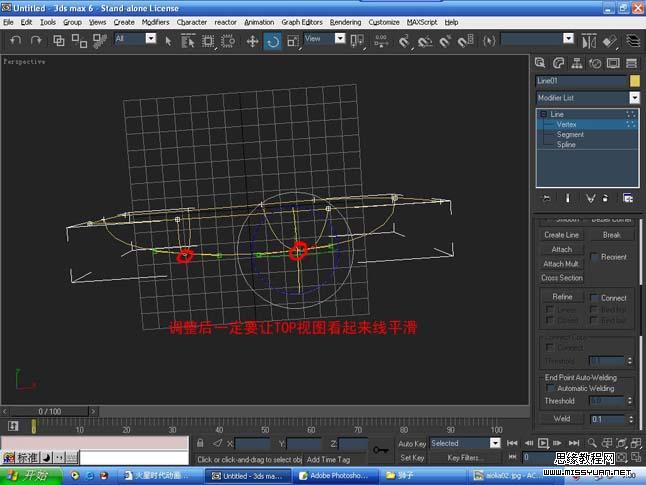
Task: Click the Cross Section button
Action: point(561,278)
